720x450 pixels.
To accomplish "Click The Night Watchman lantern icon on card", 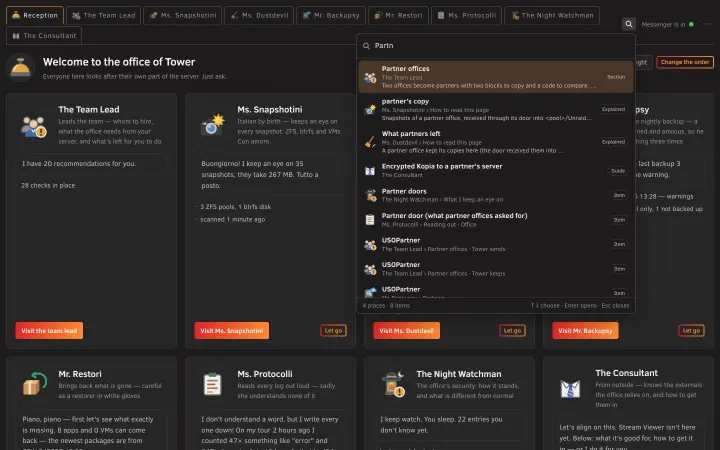I will pos(393,384).
